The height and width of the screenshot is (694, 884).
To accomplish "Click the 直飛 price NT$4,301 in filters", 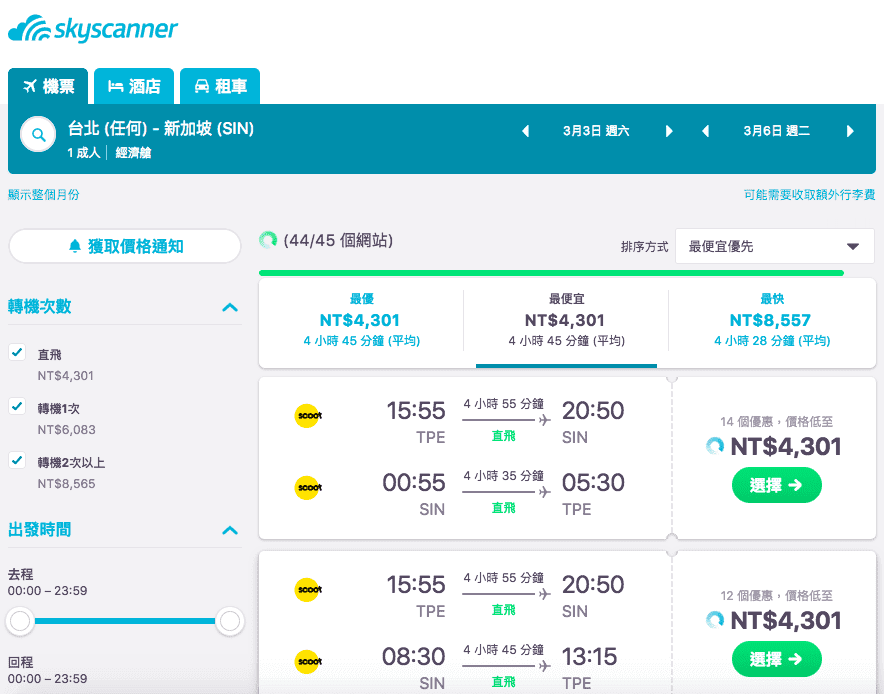I will [65, 376].
